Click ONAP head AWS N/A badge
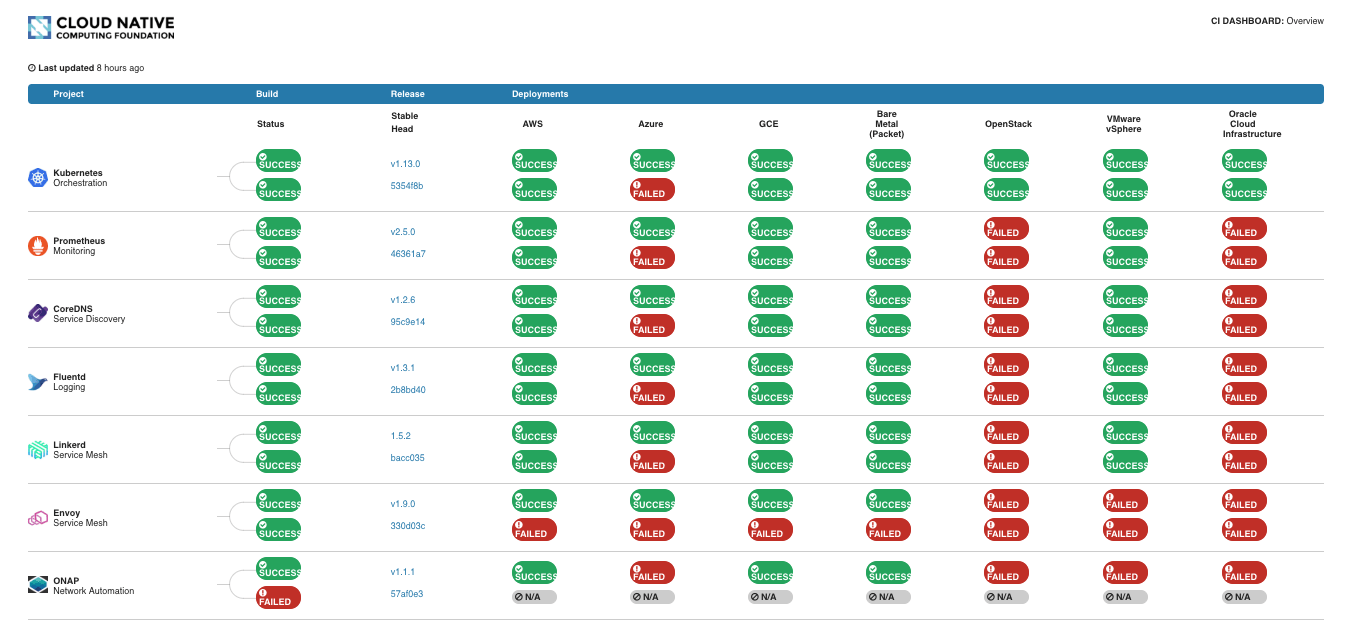This screenshot has width=1349, height=635. [534, 597]
